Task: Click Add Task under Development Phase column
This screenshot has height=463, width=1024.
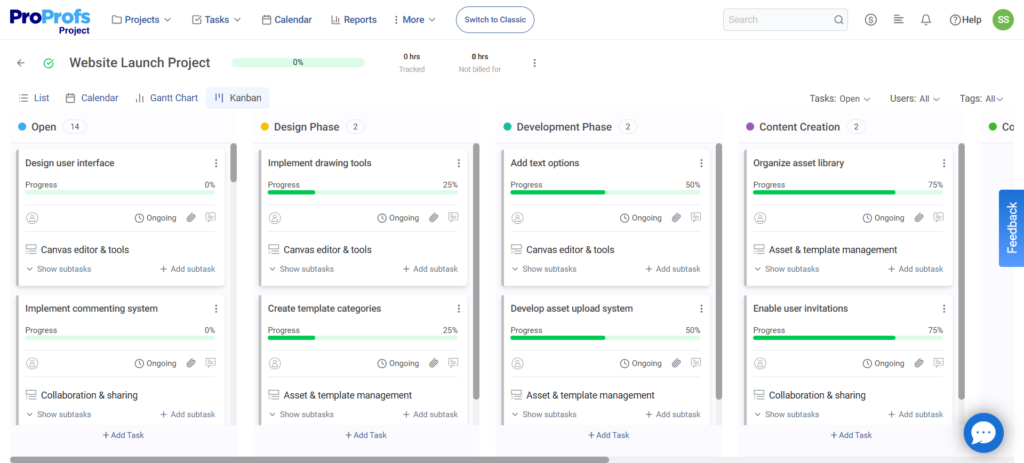Action: (x=609, y=435)
